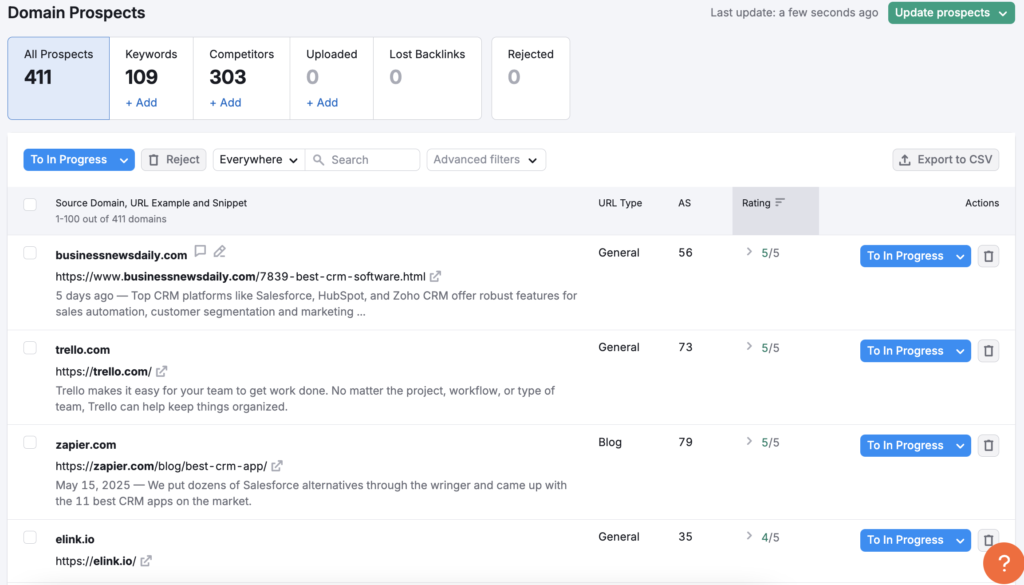Image resolution: width=1024 pixels, height=585 pixels.
Task: Click the Rating column sort icon
Action: tap(780, 202)
